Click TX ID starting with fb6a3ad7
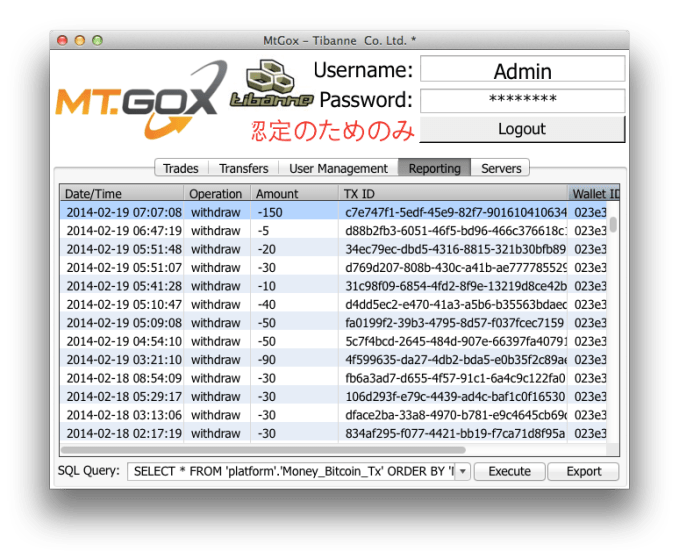The image size is (679, 558). 455,378
